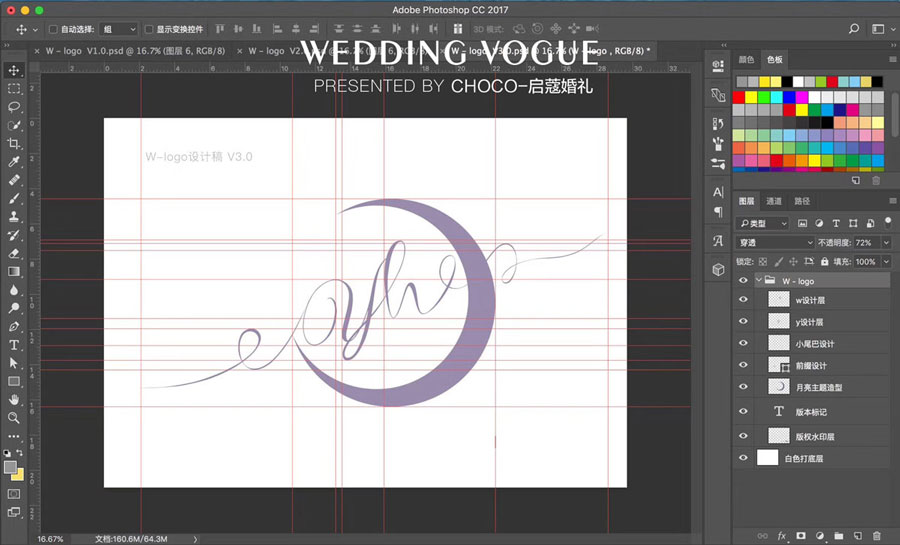900x545 pixels.
Task: Collapse the W - logo layer group
Action: pyautogui.click(x=758, y=281)
